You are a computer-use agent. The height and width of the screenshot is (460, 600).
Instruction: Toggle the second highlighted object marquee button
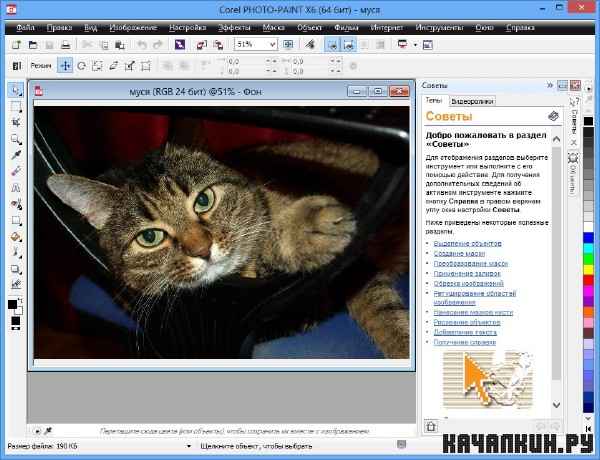pos(349,45)
